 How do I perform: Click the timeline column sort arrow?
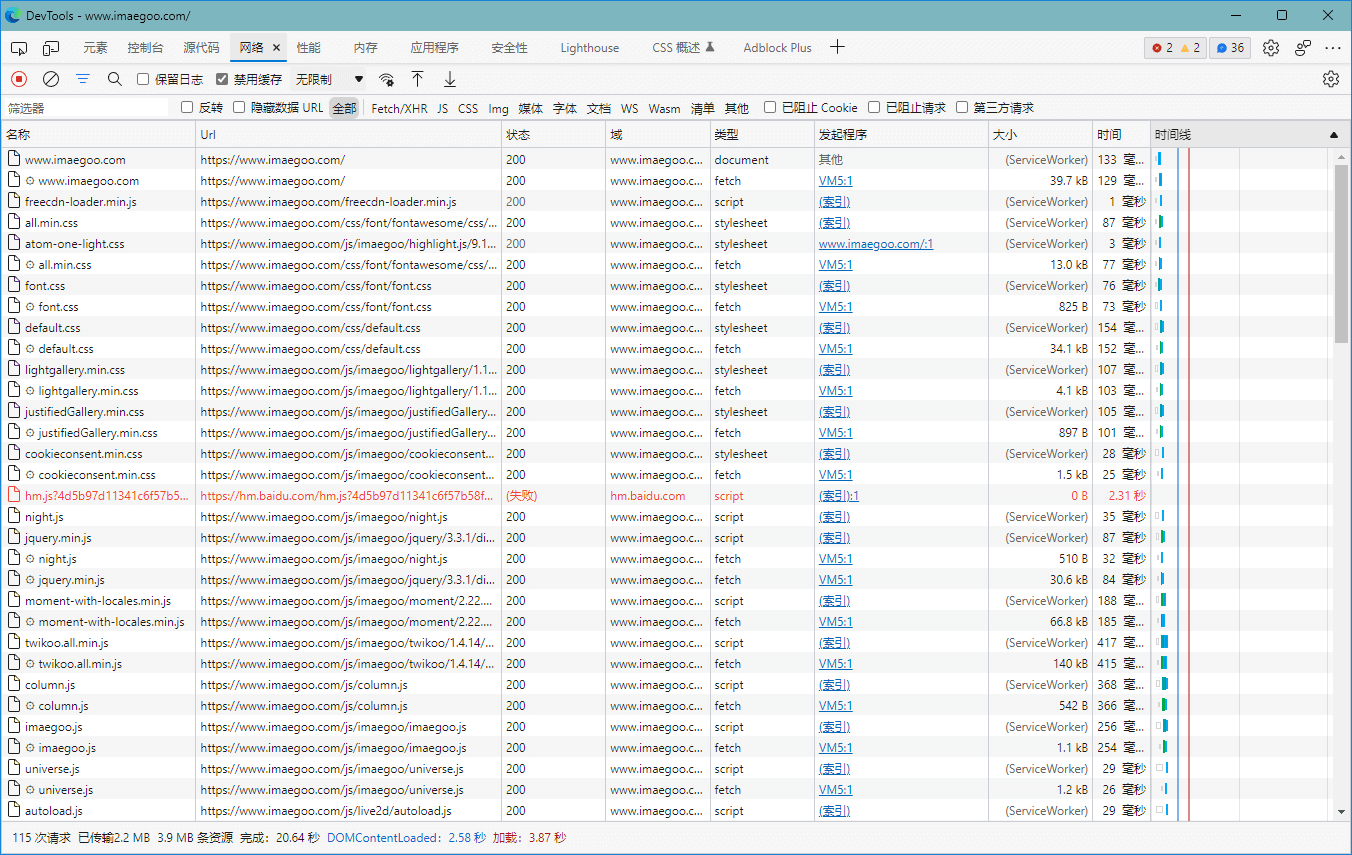pyautogui.click(x=1333, y=134)
